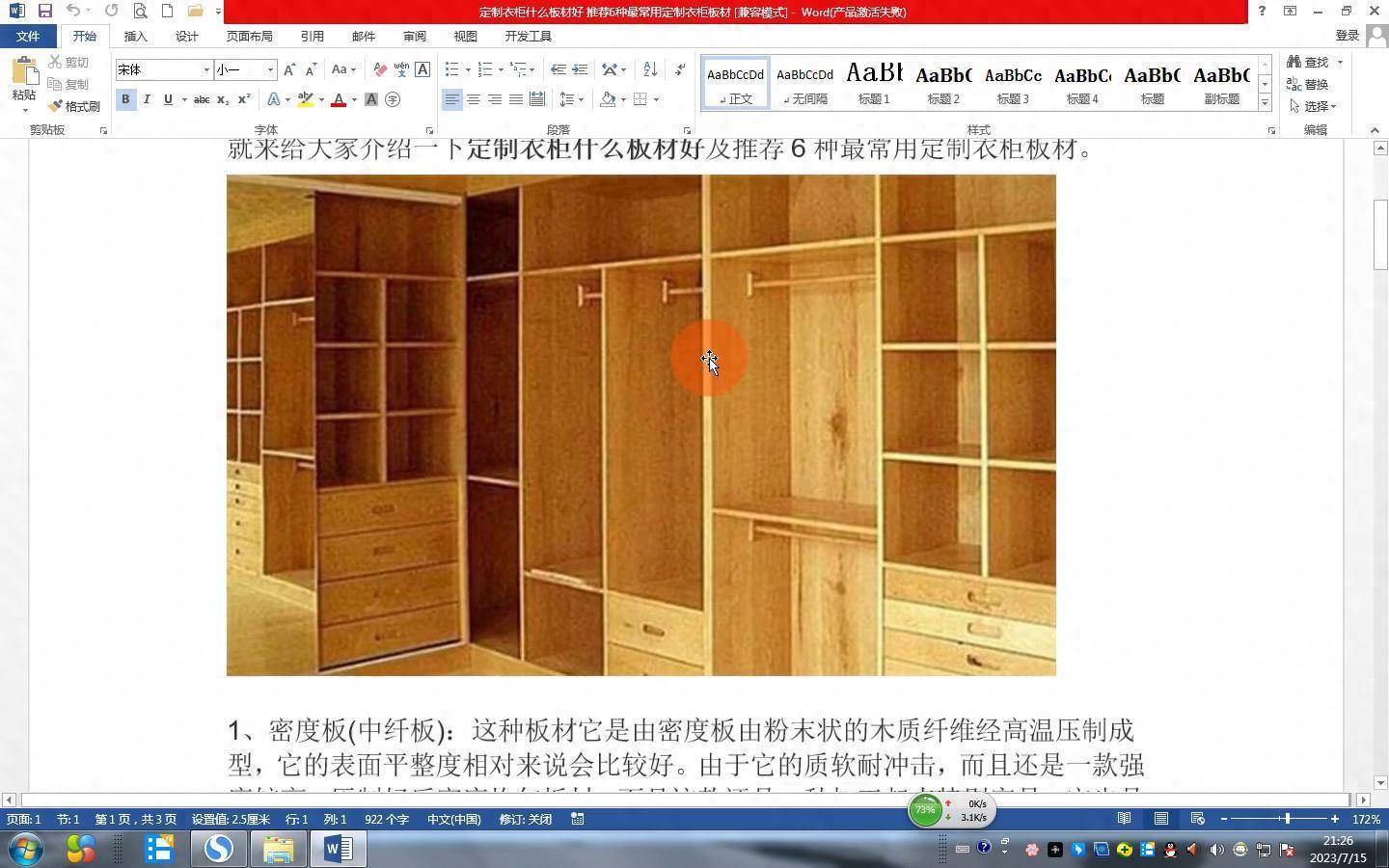
Task: Switch to the 插入 ribbon tab
Action: (x=134, y=36)
